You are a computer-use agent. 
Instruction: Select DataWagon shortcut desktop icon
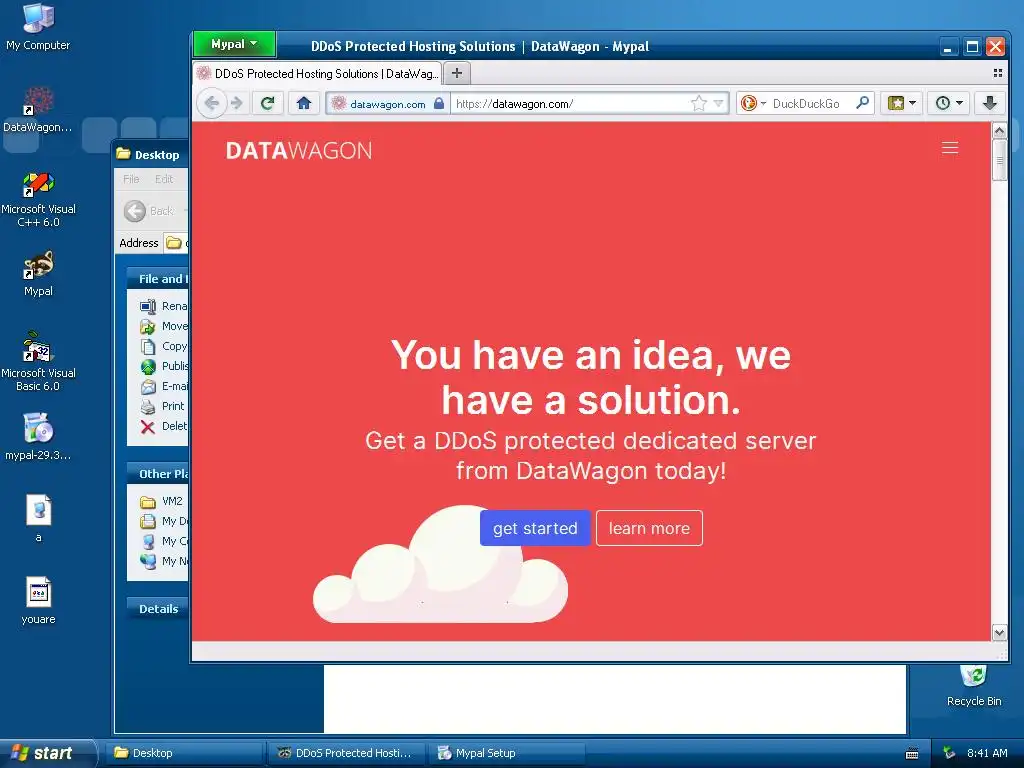[x=38, y=110]
